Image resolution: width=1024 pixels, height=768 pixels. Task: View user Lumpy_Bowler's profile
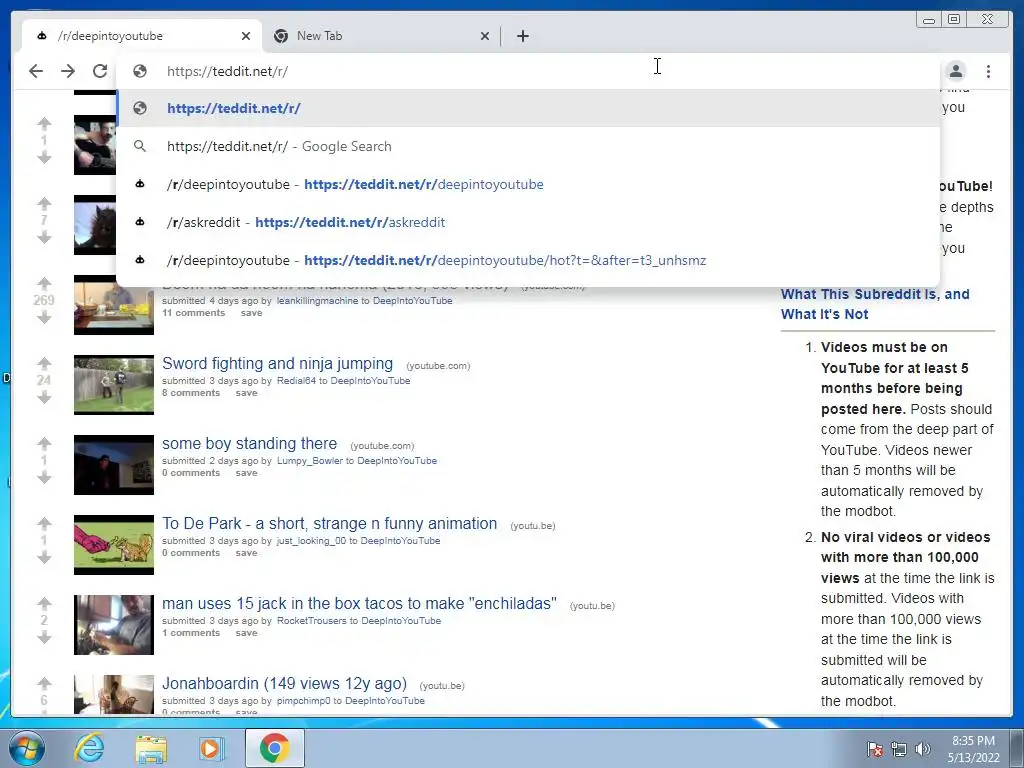pos(310,461)
